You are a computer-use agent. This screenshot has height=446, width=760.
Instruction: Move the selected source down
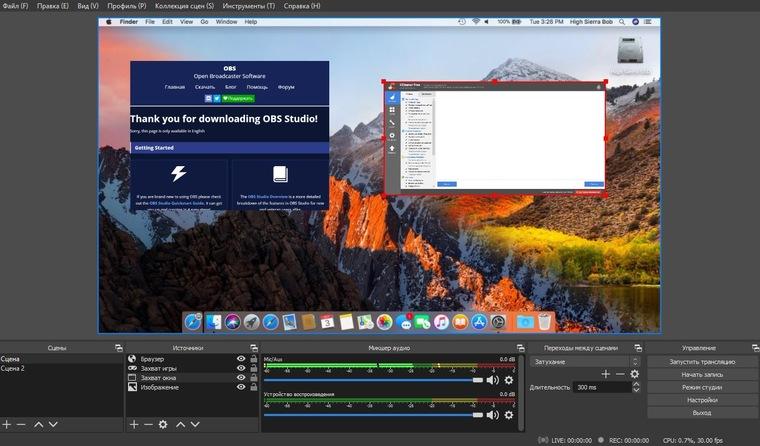coord(195,424)
